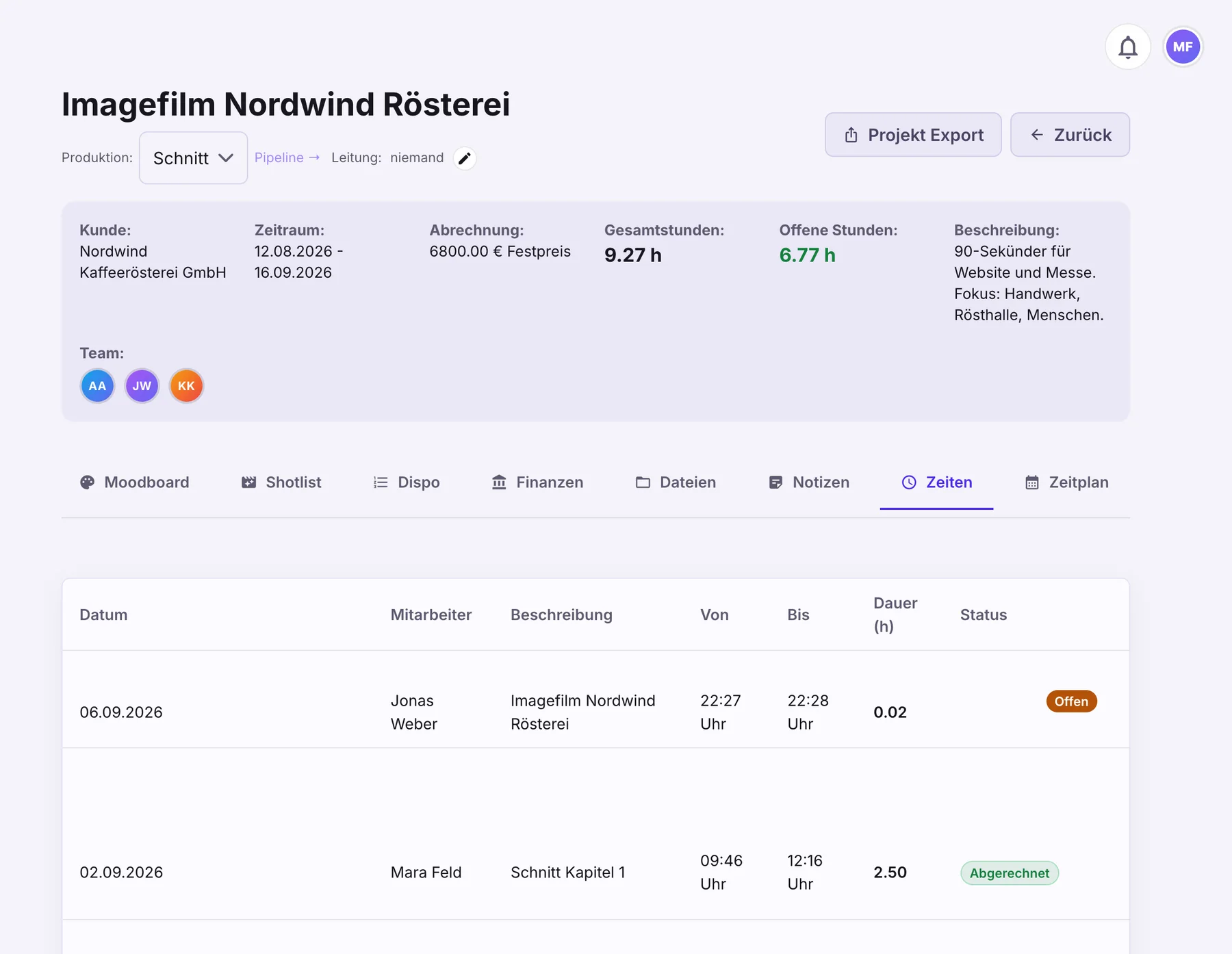Click the Mitarbeiter column header
1232x954 pixels.
pos(431,615)
